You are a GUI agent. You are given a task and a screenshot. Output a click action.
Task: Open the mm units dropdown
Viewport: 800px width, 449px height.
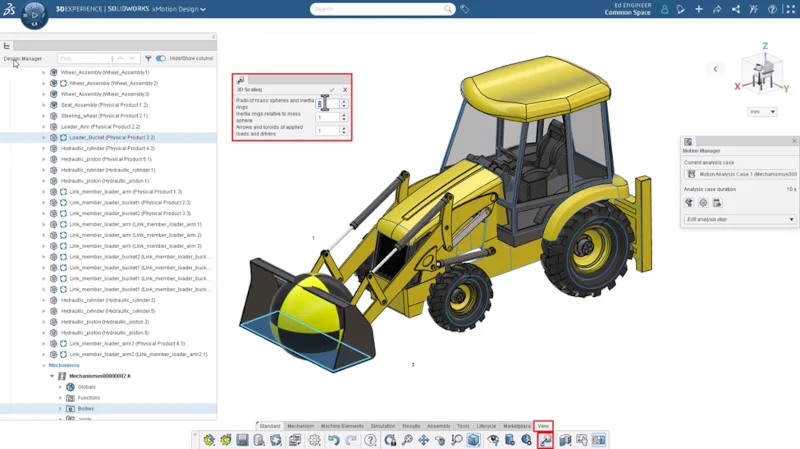(762, 112)
